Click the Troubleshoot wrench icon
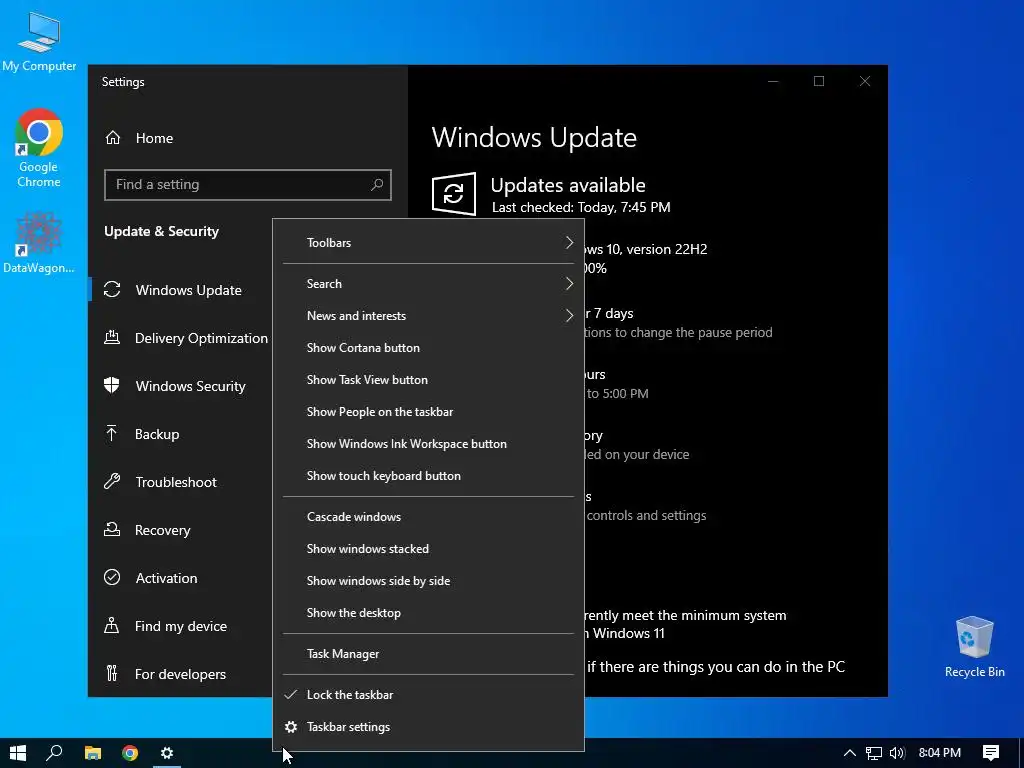This screenshot has width=1024, height=768. pos(112,482)
